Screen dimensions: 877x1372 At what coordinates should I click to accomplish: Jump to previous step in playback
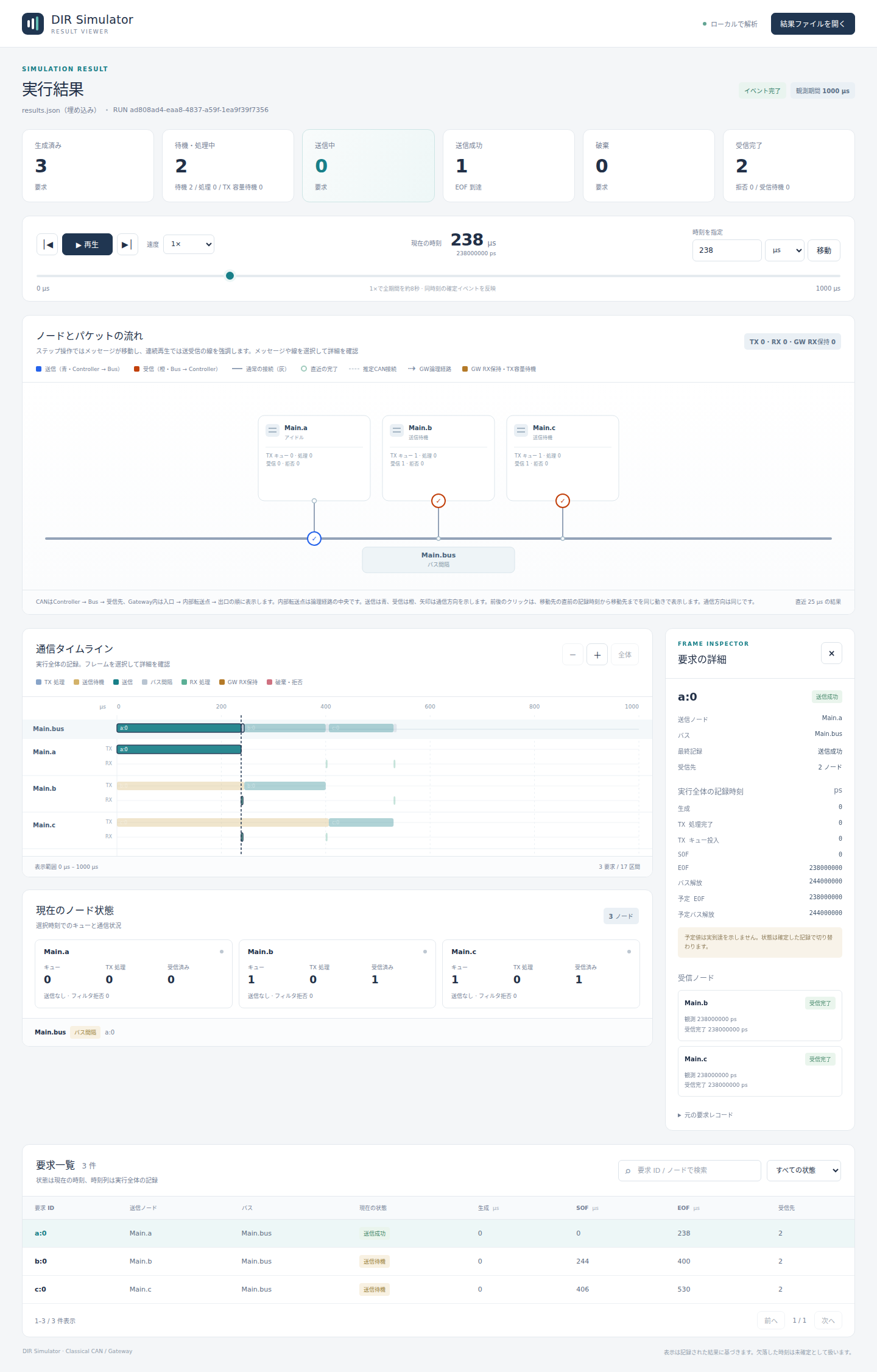point(48,244)
